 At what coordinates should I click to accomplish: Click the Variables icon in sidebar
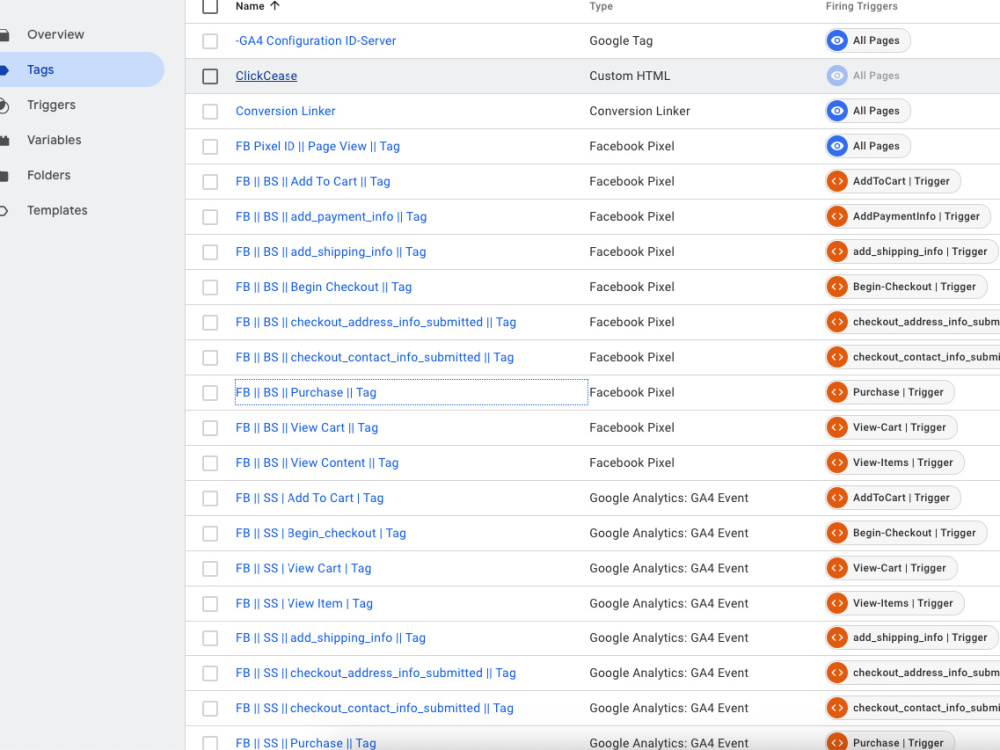point(4,140)
